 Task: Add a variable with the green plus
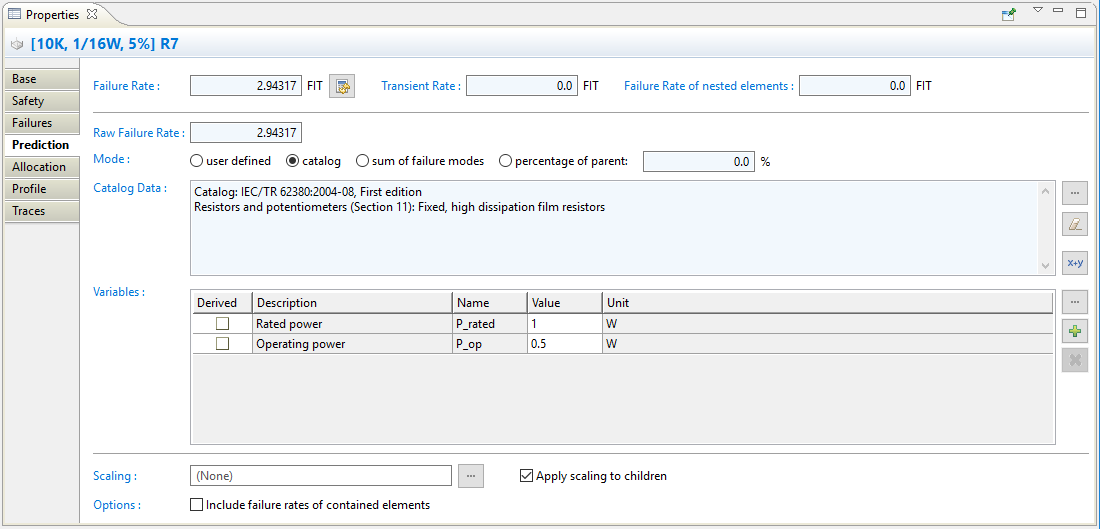pos(1074,332)
